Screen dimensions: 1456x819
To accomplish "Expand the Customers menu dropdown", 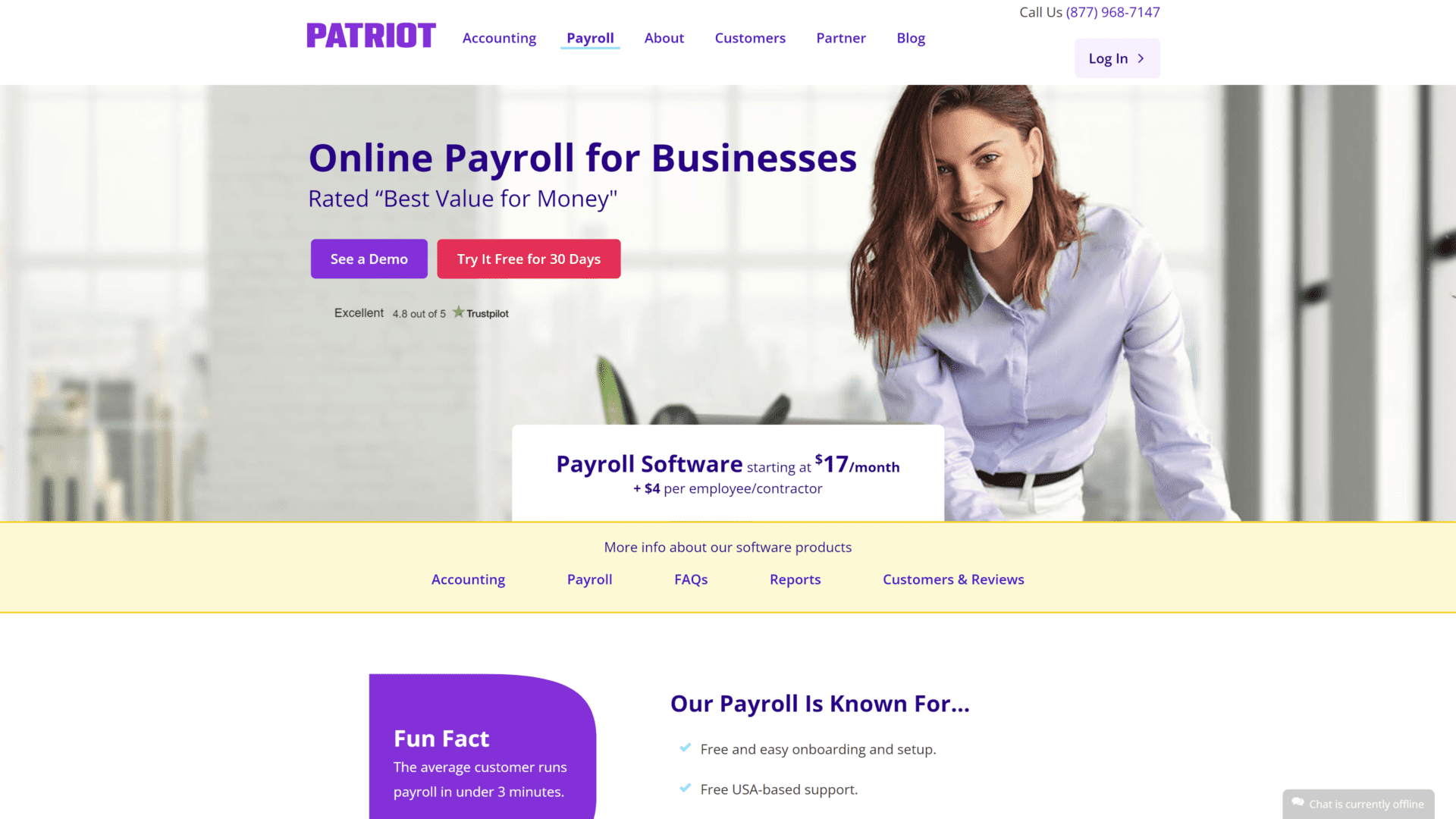I will coord(749,38).
